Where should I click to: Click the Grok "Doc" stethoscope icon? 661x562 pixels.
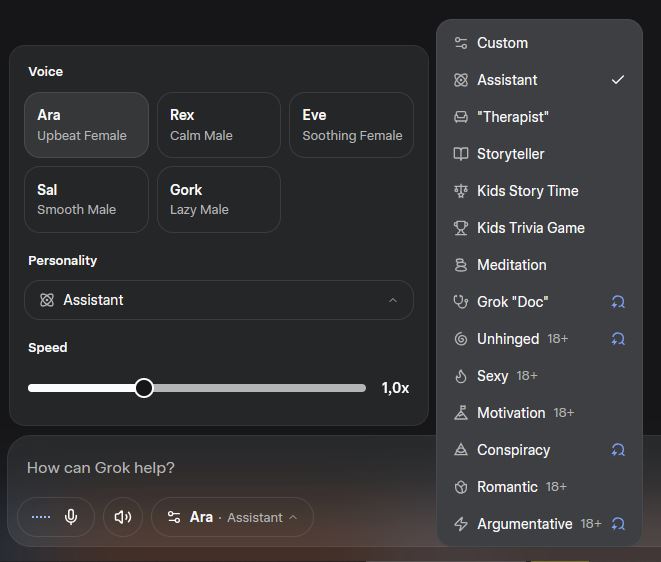pyautogui.click(x=461, y=302)
